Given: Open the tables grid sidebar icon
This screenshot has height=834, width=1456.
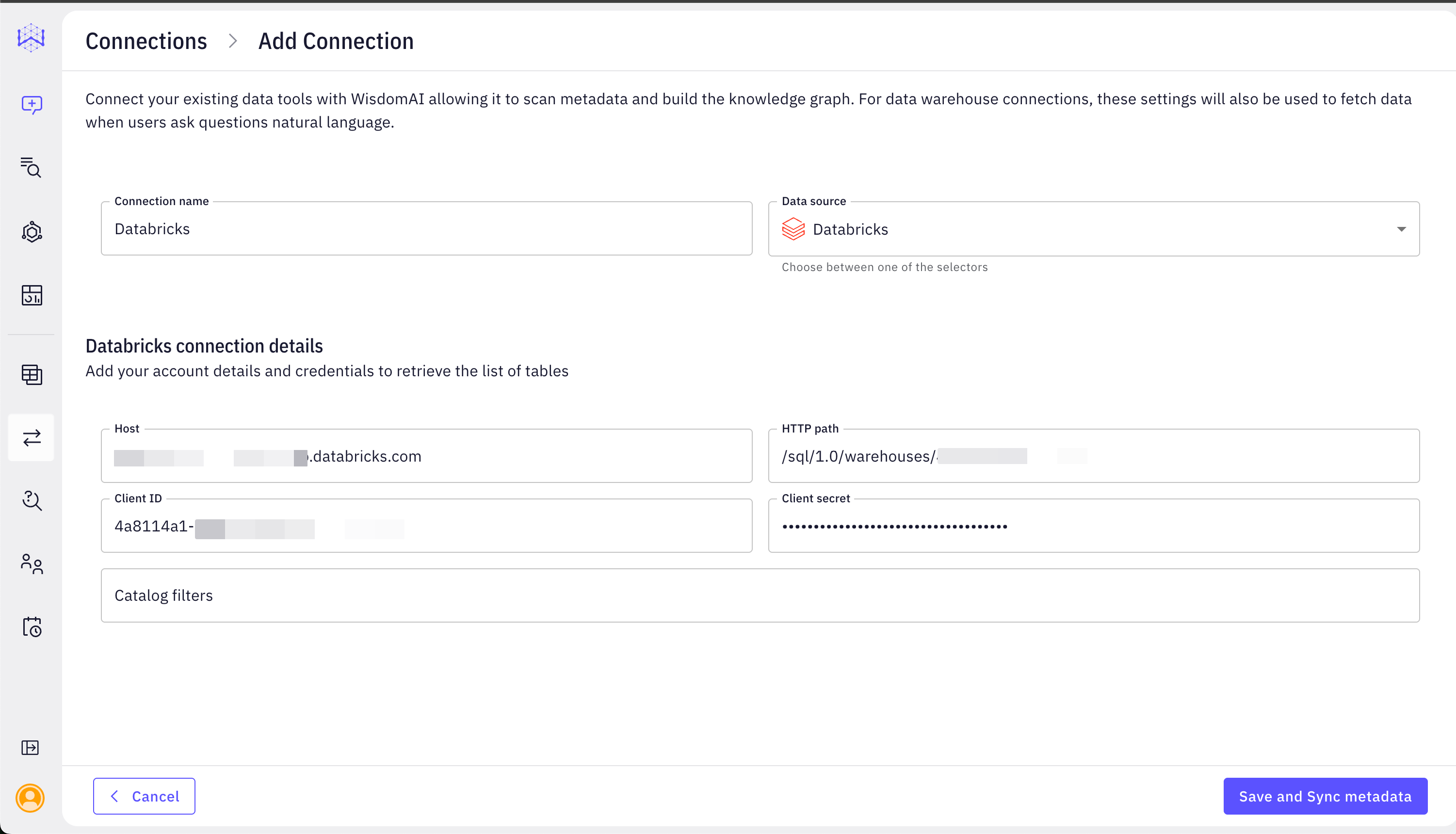Looking at the screenshot, I should 32,375.
